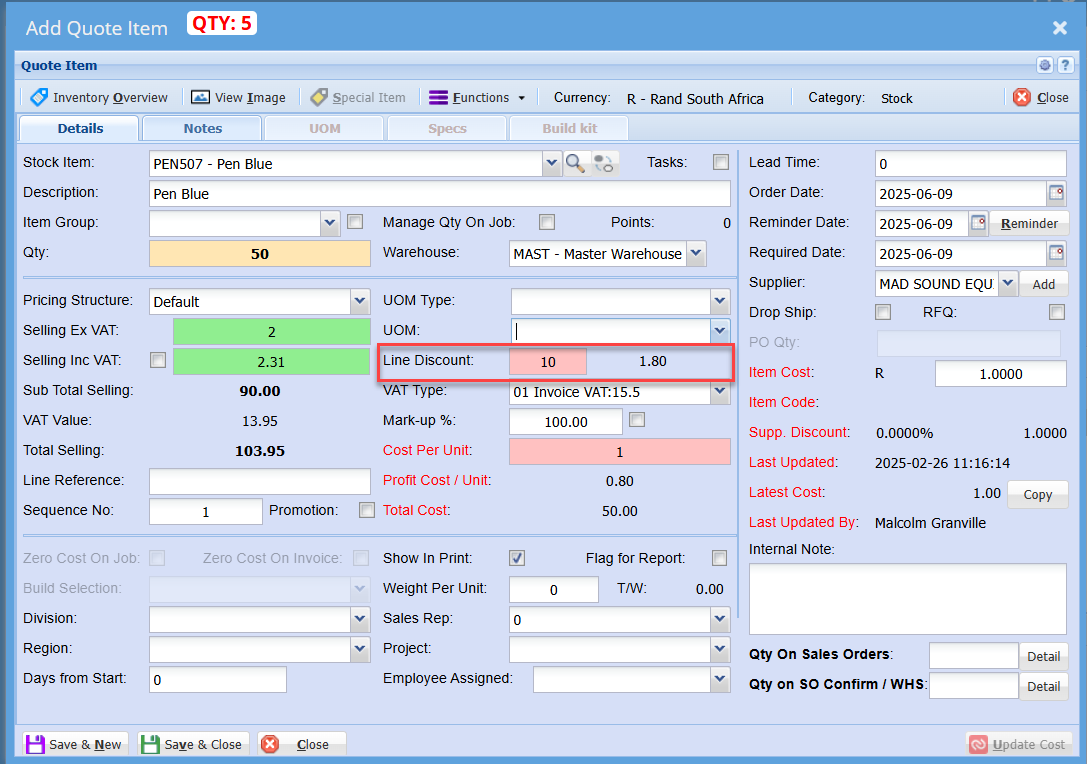Expand the VAT Type dropdown
The image size is (1087, 764).
(x=720, y=391)
